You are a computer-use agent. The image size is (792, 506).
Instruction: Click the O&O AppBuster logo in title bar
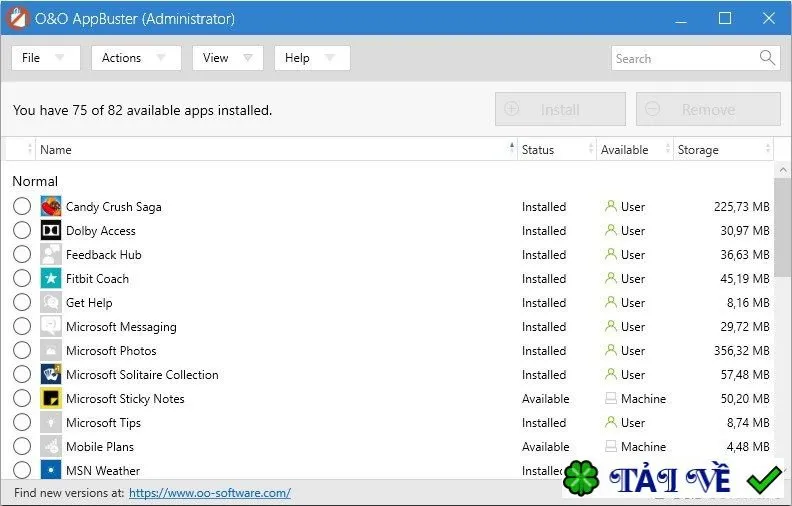point(18,19)
